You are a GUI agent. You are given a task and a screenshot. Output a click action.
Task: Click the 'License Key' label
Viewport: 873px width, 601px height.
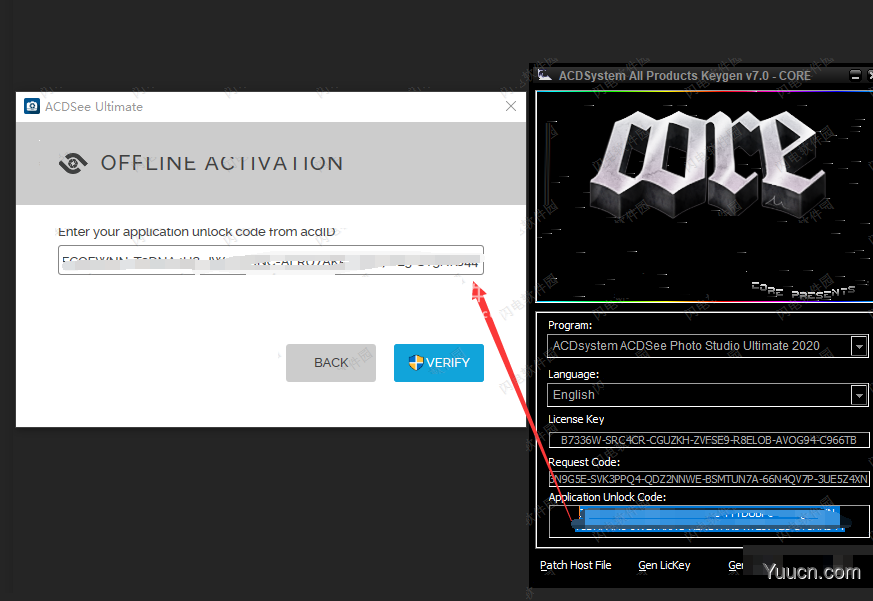point(576,419)
